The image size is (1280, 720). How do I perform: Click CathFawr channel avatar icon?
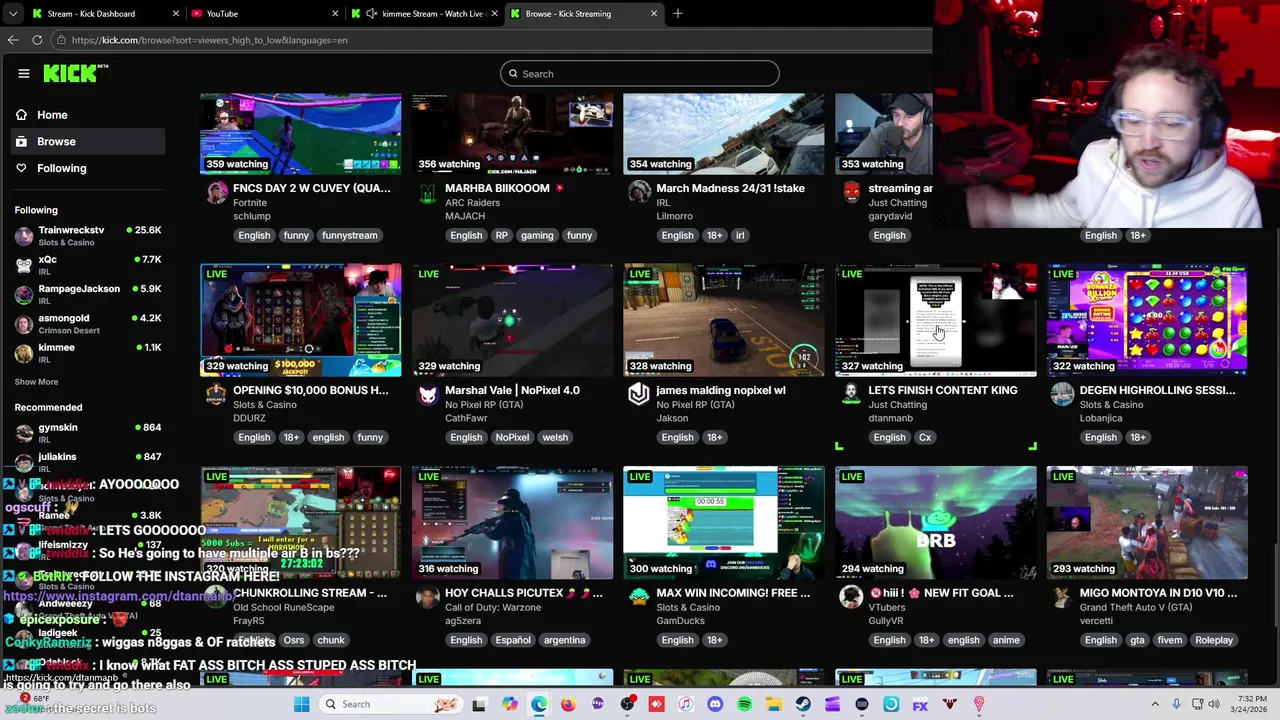point(428,395)
